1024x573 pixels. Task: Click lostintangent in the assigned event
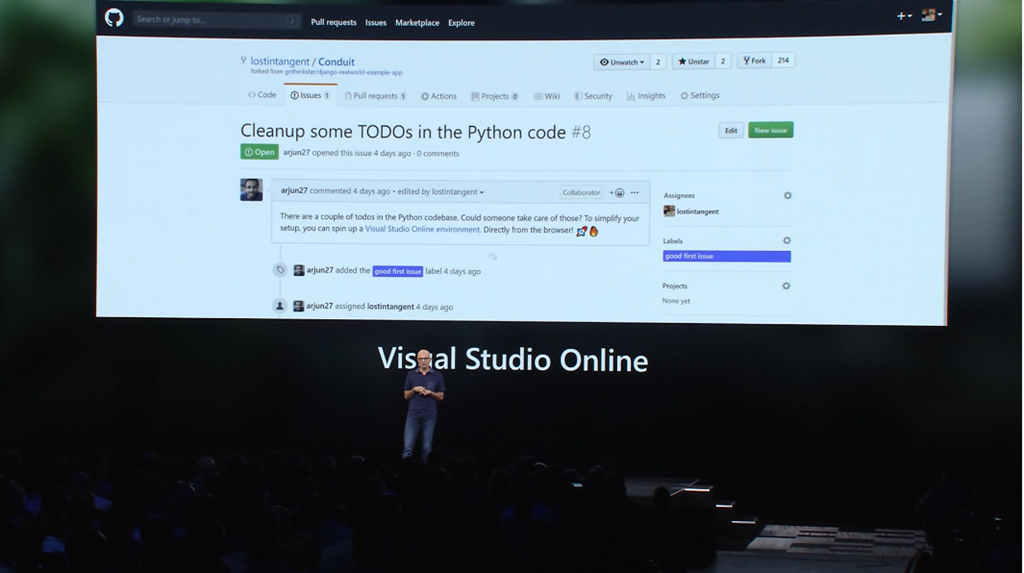coord(391,306)
